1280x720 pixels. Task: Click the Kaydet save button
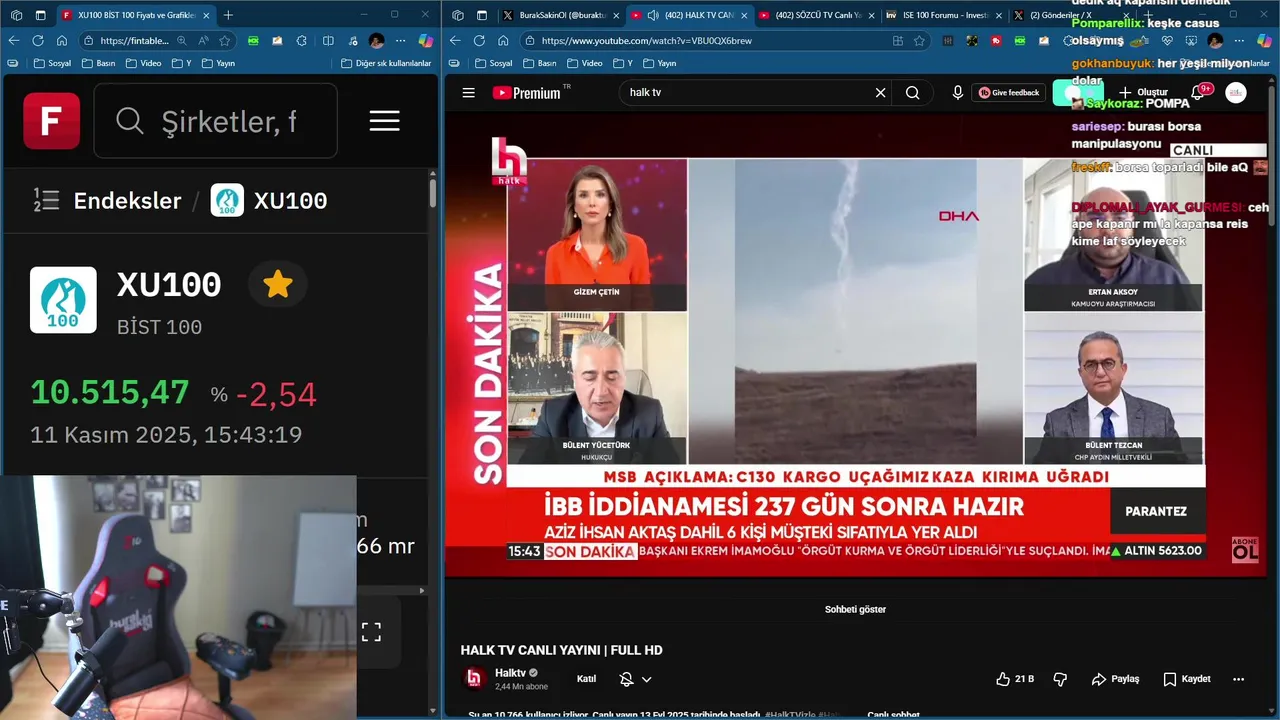[x=1186, y=679]
